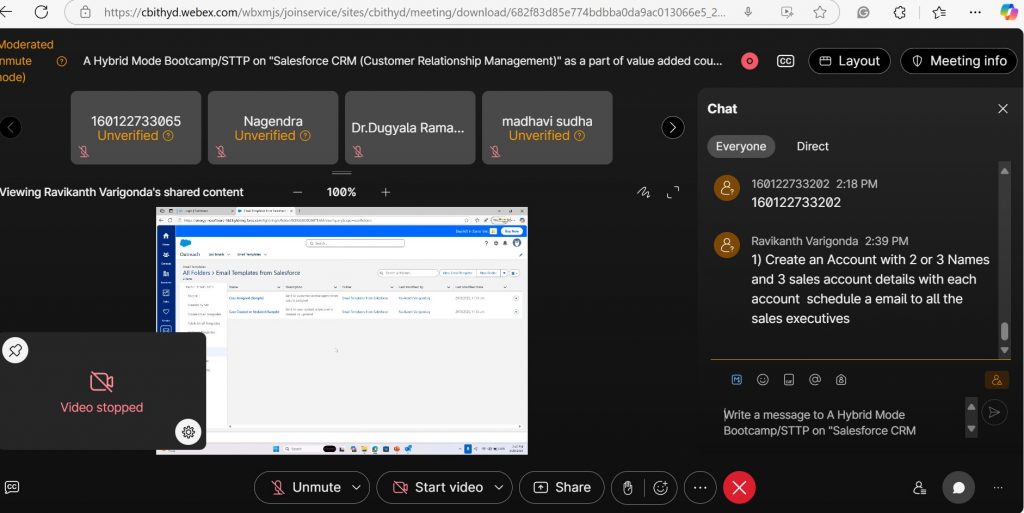Viewport: 1024px width, 513px height.
Task: Open the Layout options menu
Action: [848, 61]
